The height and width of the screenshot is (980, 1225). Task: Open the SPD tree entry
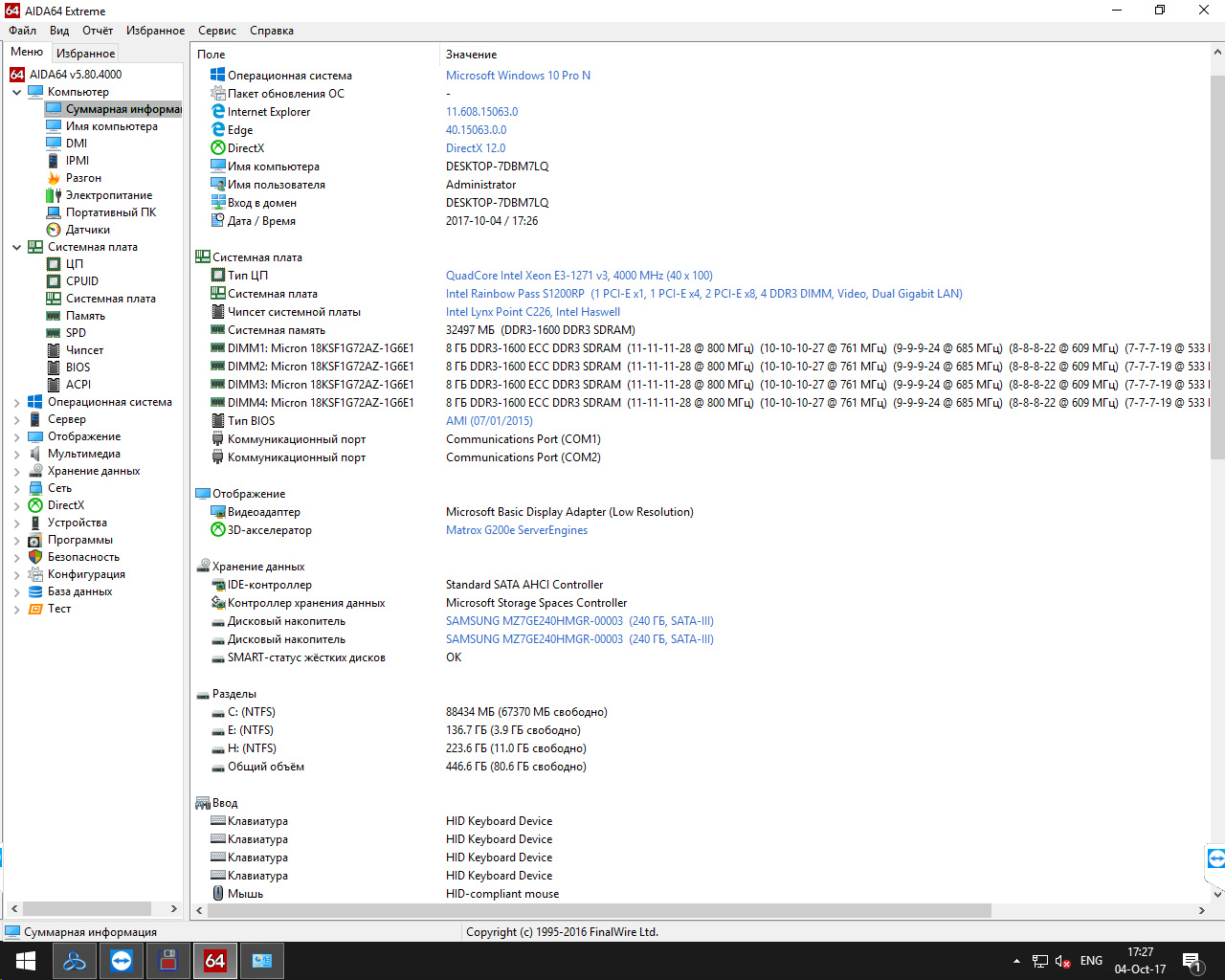[76, 333]
